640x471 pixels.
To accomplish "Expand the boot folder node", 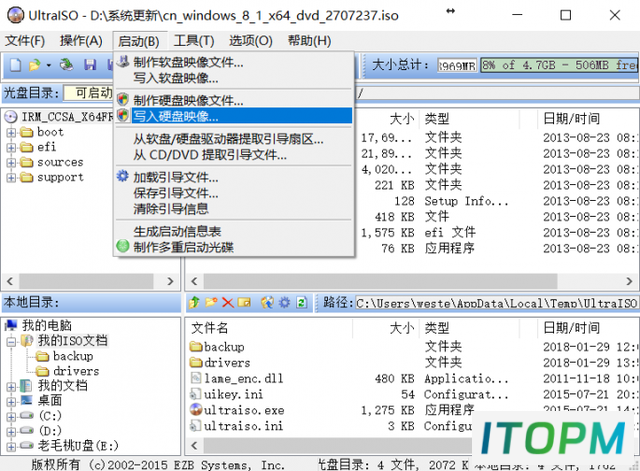I will tap(11, 133).
